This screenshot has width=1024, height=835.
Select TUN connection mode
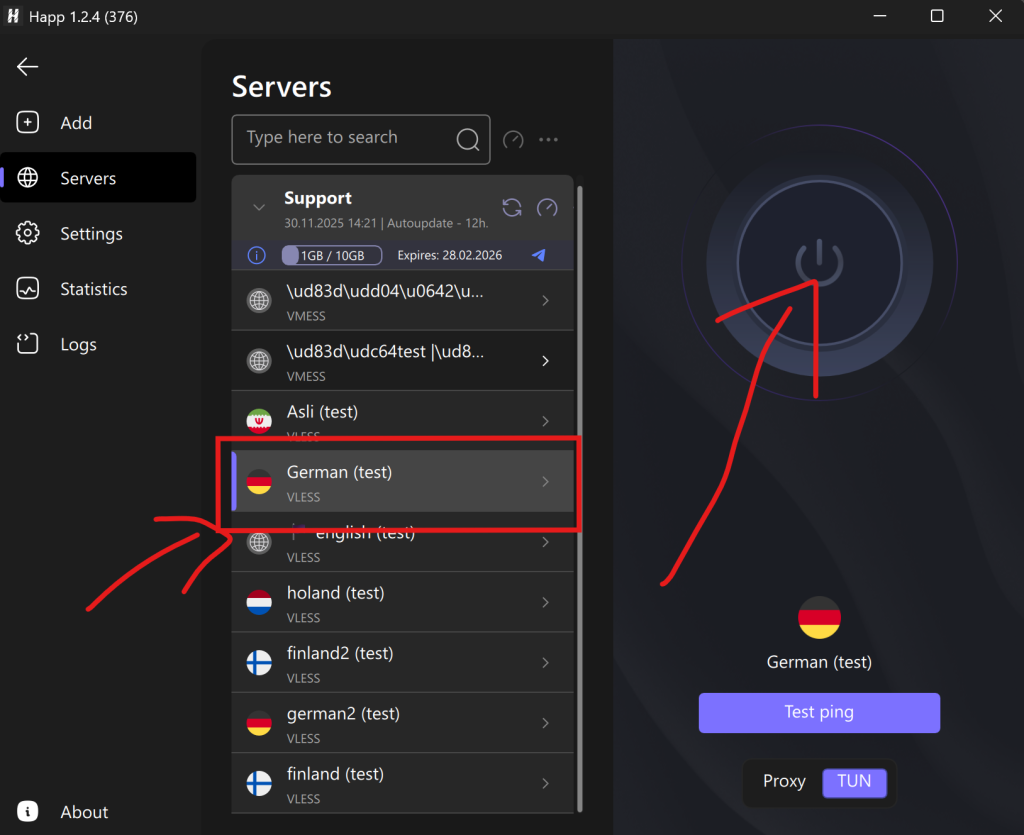854,781
